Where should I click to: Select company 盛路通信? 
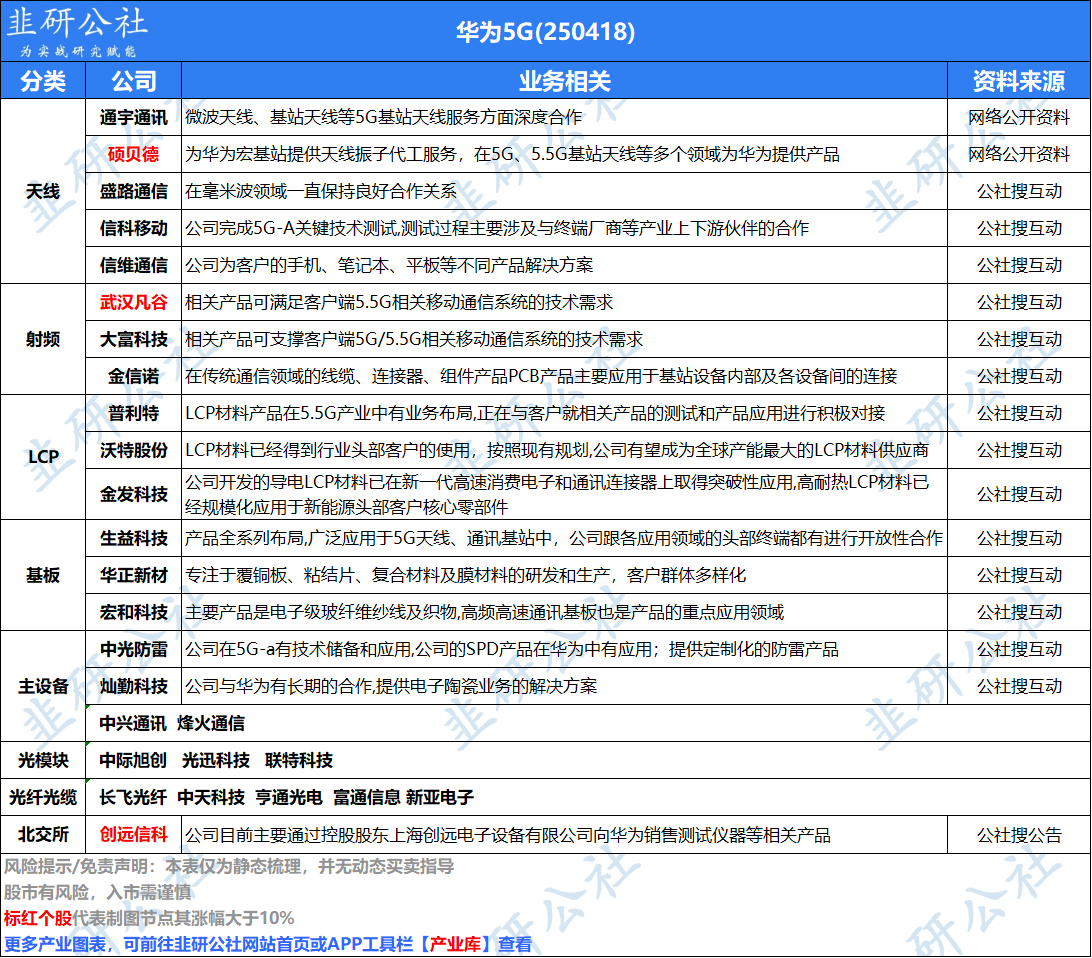134,191
